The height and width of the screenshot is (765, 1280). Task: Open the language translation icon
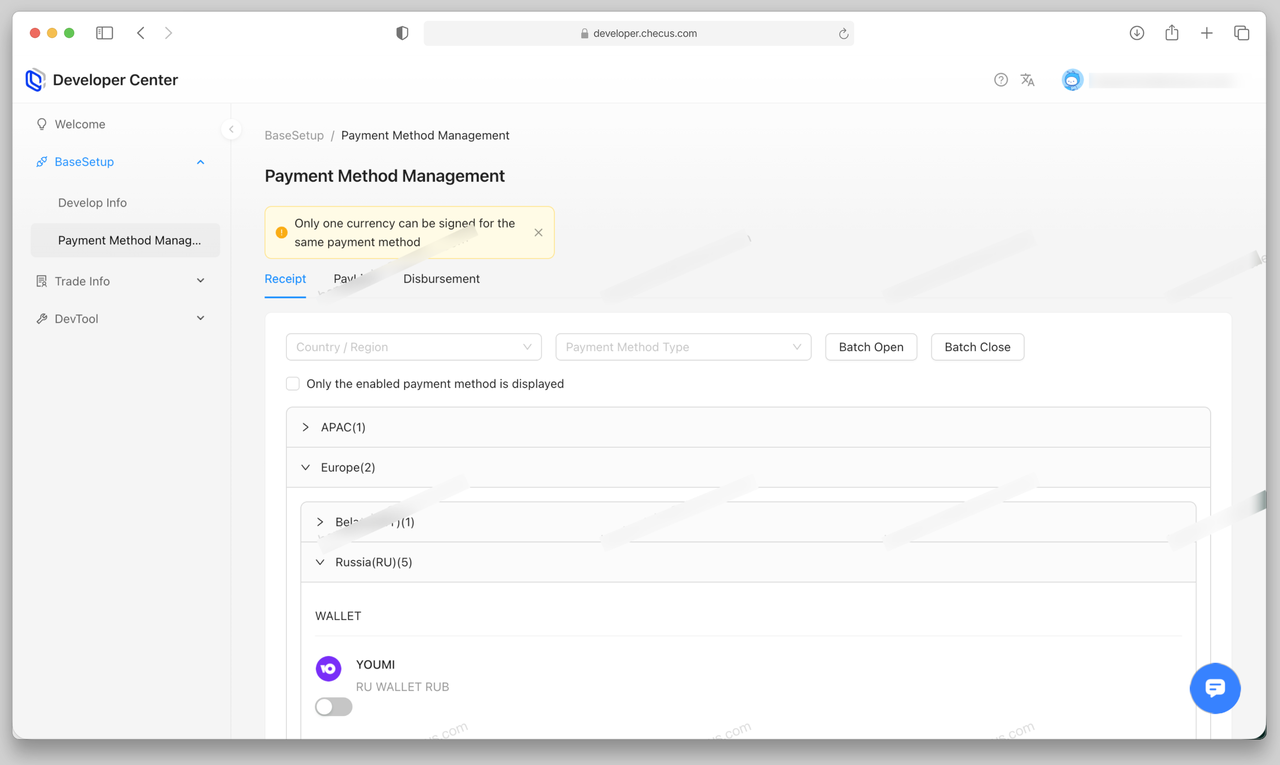(1027, 80)
